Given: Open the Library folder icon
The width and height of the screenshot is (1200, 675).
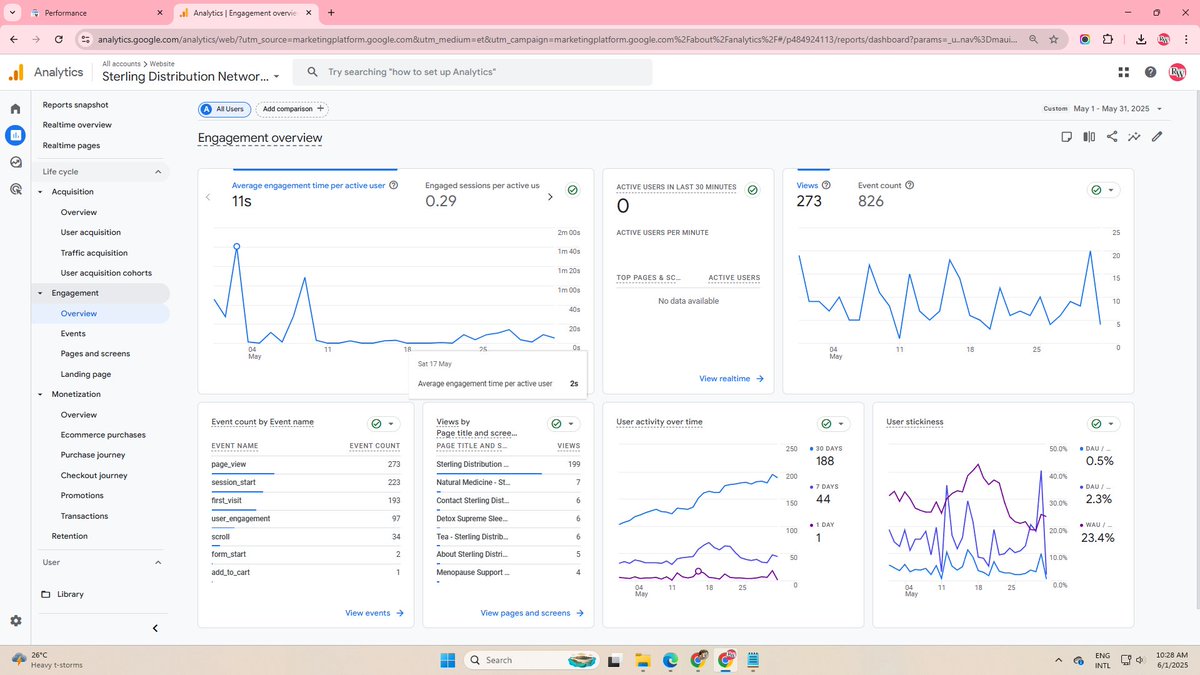Looking at the screenshot, I should (45, 594).
